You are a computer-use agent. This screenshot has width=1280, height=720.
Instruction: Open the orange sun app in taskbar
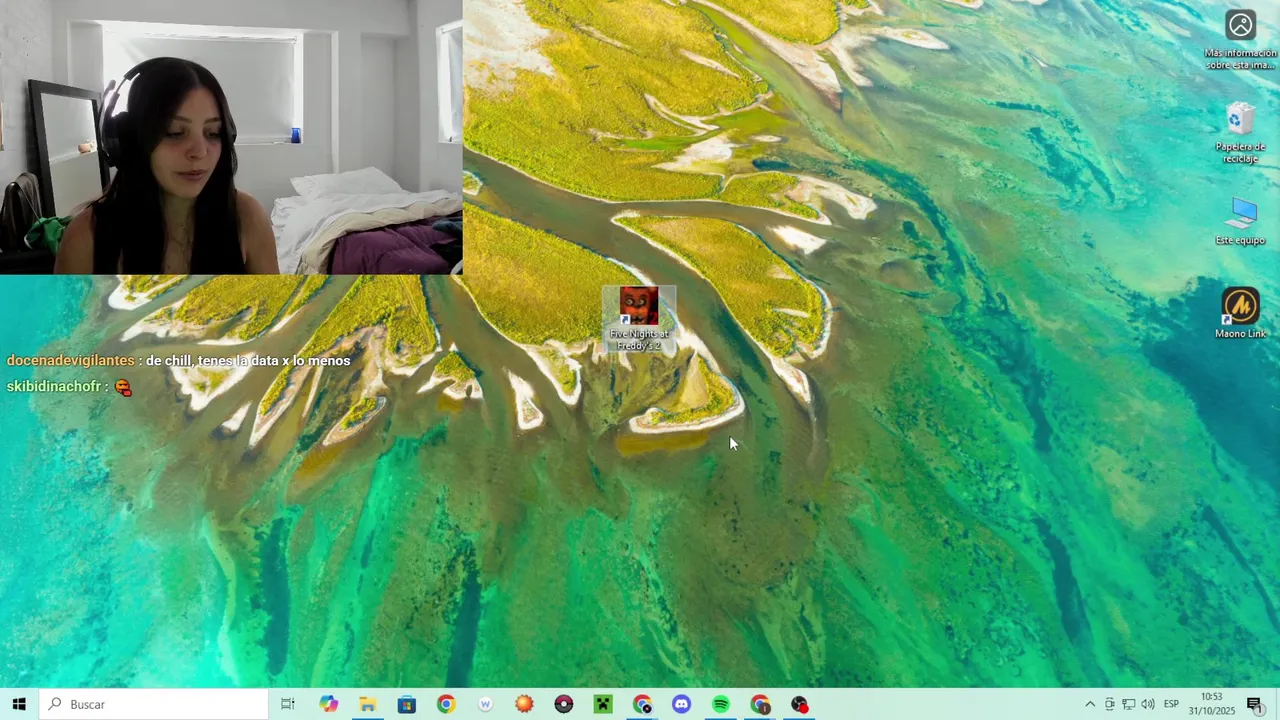click(x=524, y=704)
